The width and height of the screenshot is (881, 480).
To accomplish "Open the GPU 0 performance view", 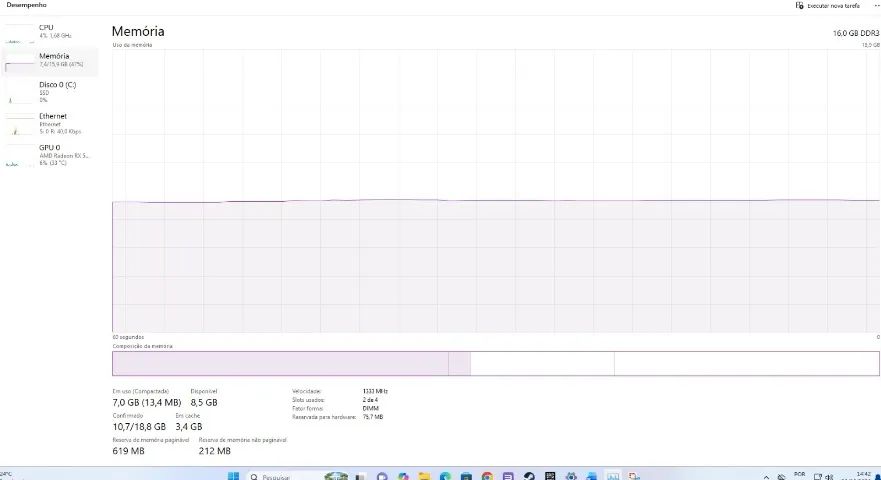I will [x=49, y=155].
